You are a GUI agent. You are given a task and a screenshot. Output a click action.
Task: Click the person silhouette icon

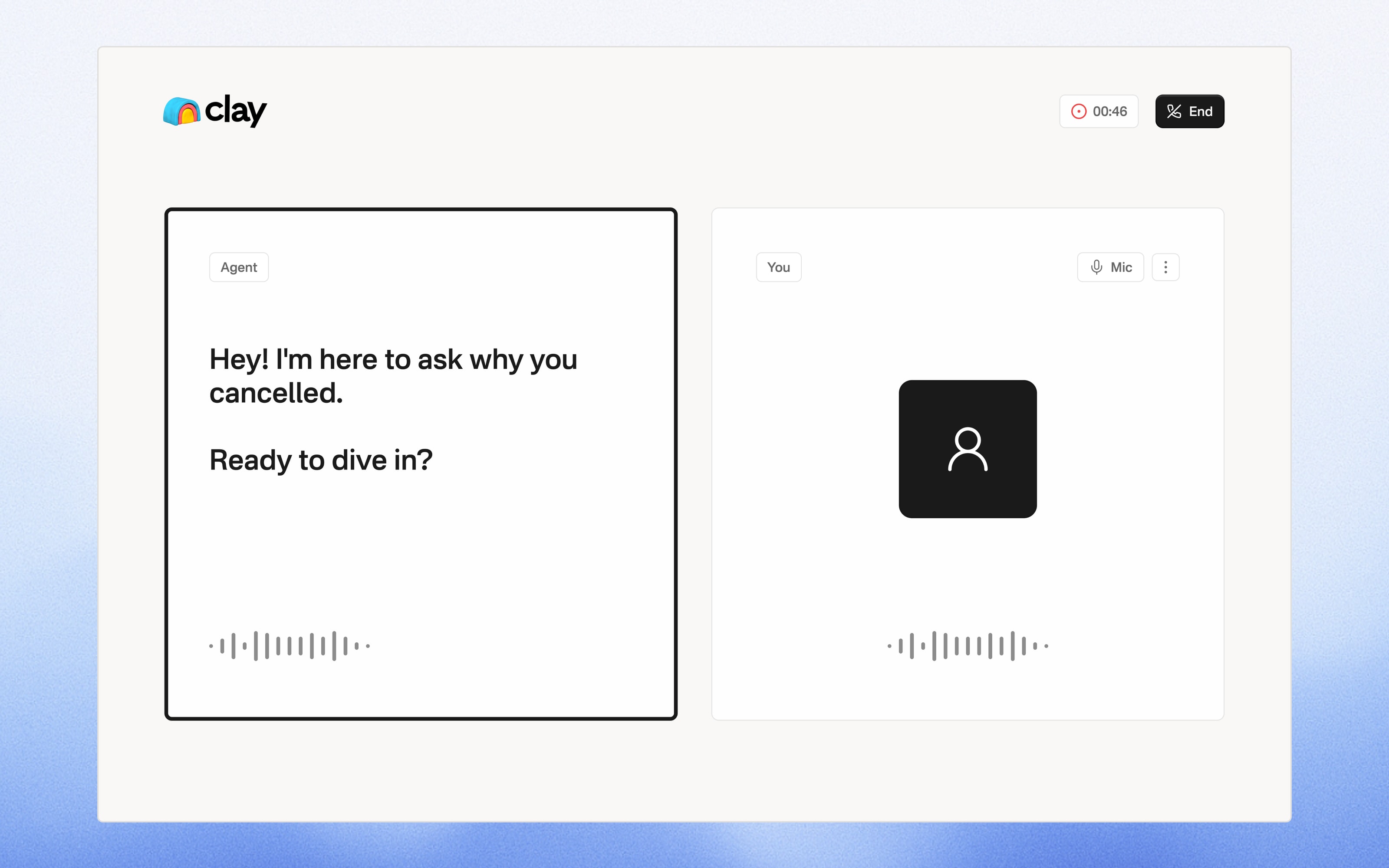(x=968, y=449)
